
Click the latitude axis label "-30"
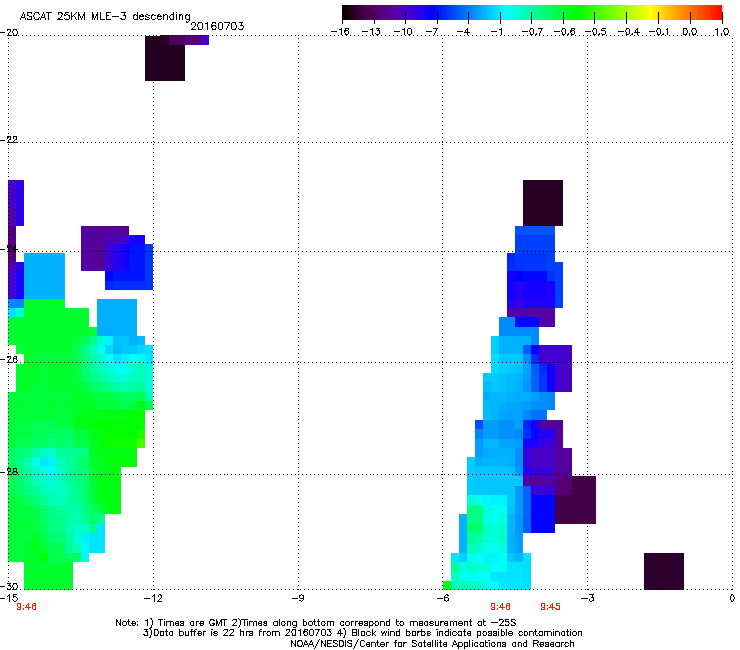[x=9, y=586]
